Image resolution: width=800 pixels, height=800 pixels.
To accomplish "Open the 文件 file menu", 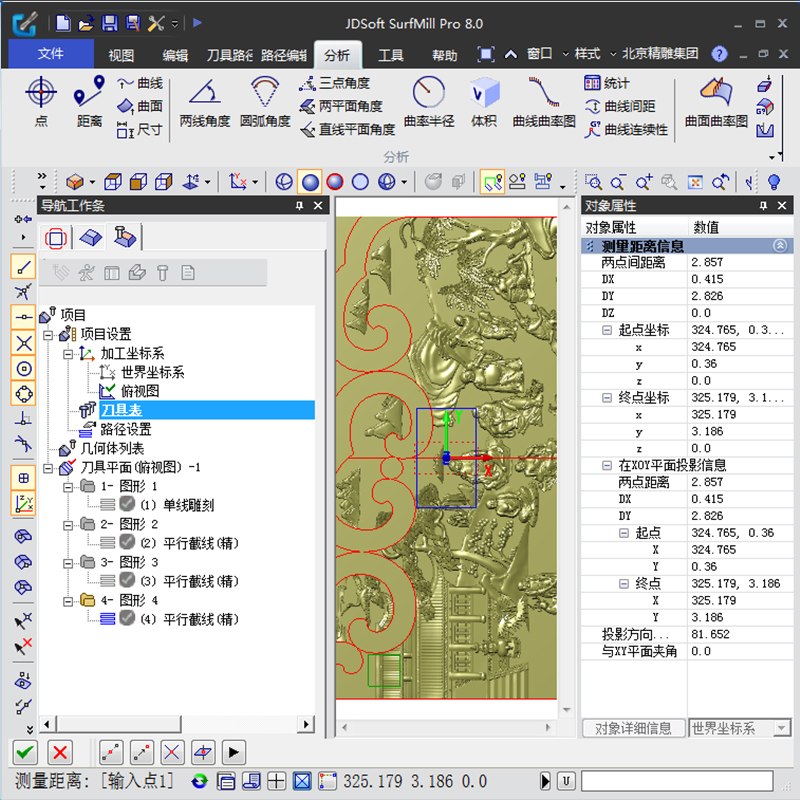I will tap(50, 54).
